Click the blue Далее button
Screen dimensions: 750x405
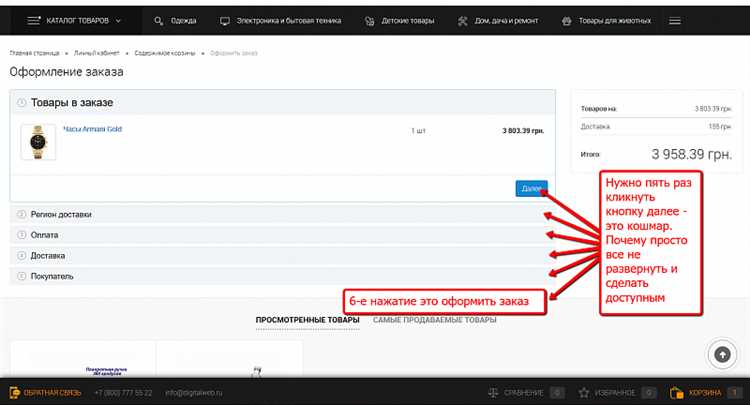coord(531,188)
